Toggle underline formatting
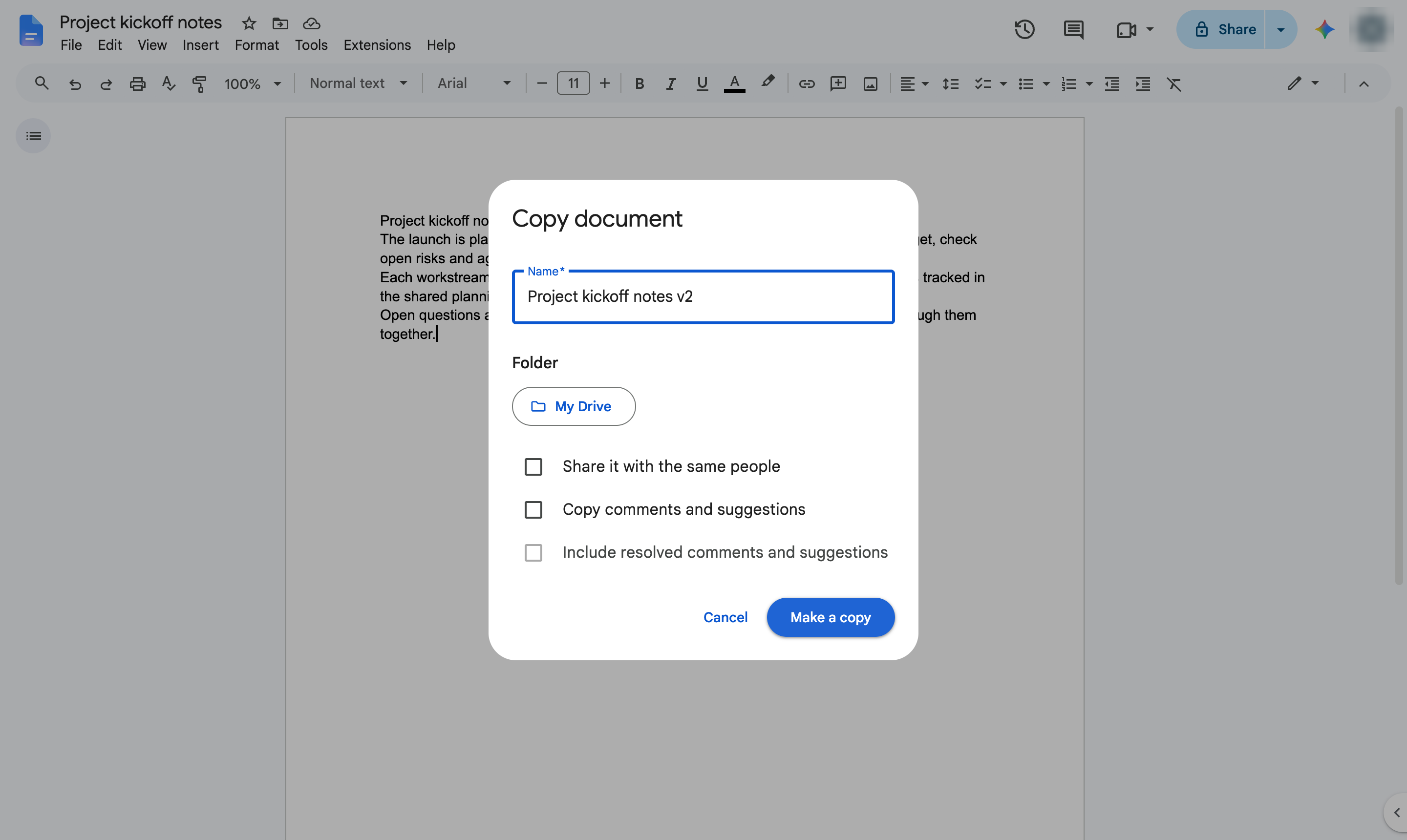This screenshot has width=1407, height=840. (x=702, y=84)
